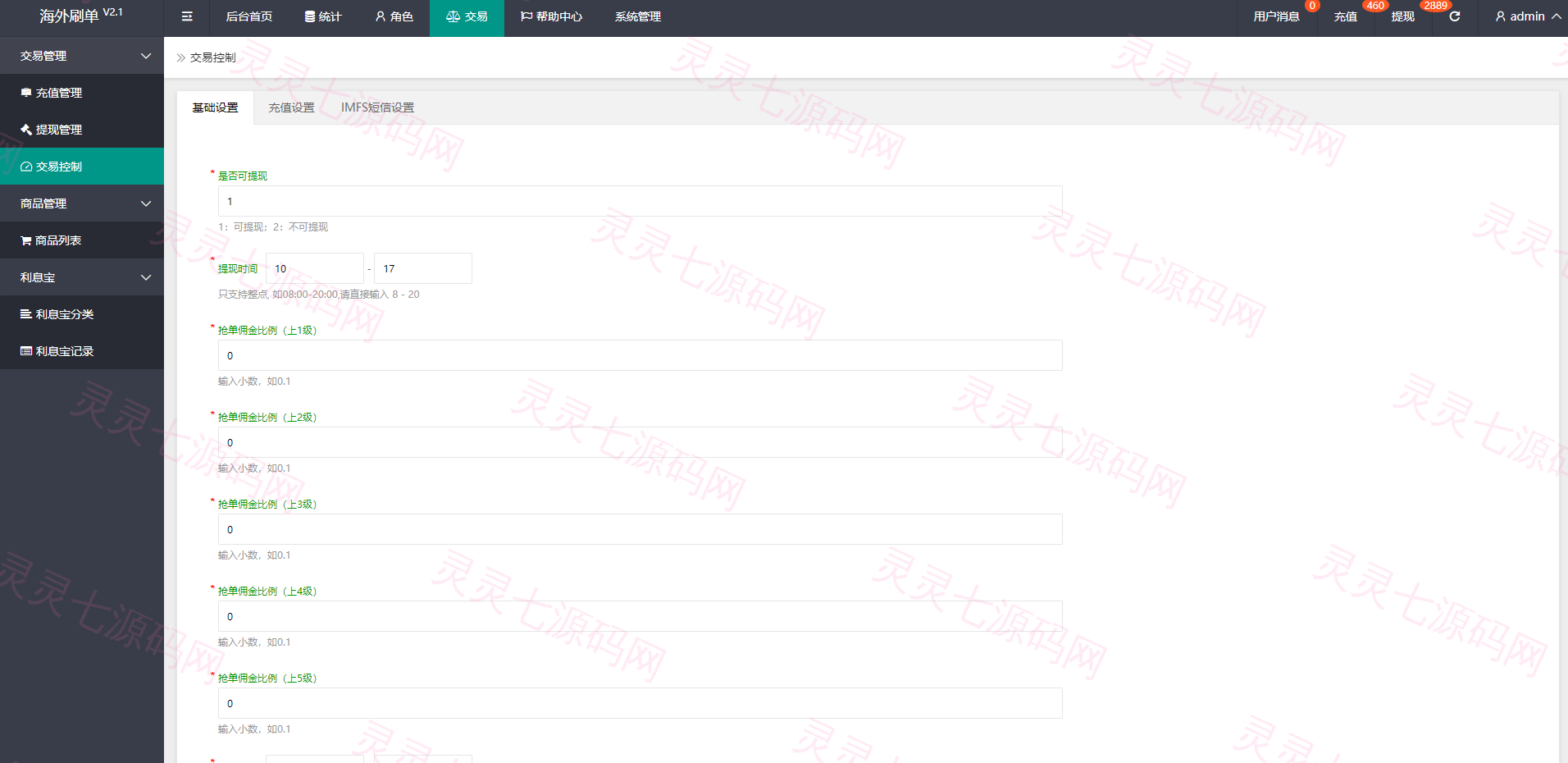
Task: Open the admin user dropdown
Action: [x=1528, y=16]
